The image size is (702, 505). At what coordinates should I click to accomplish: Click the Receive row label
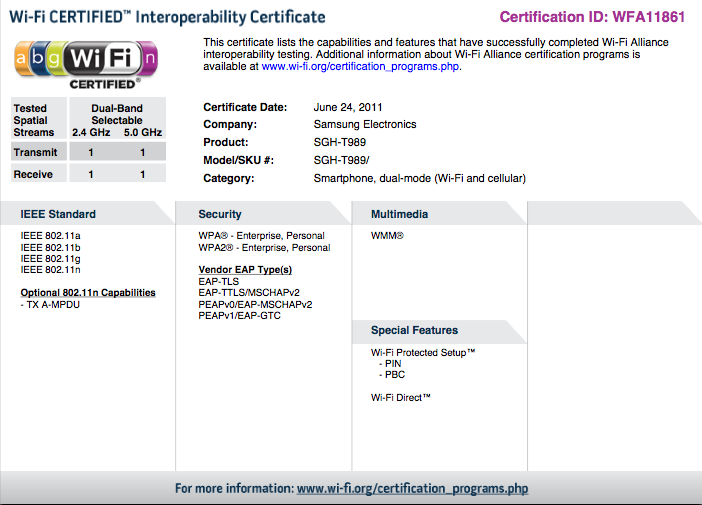(34, 174)
